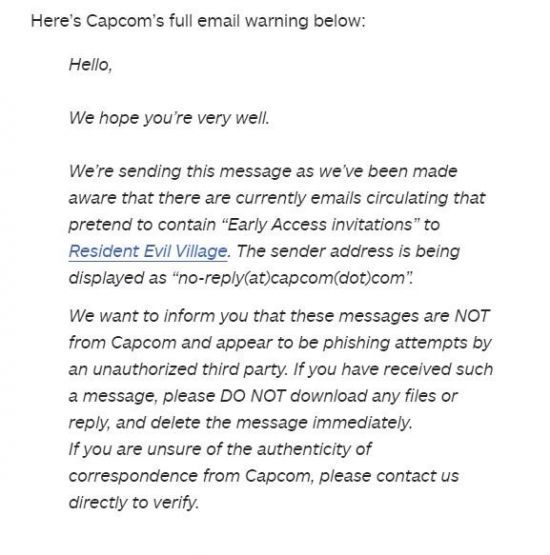Click the "directly to verify" closing line

[134, 503]
